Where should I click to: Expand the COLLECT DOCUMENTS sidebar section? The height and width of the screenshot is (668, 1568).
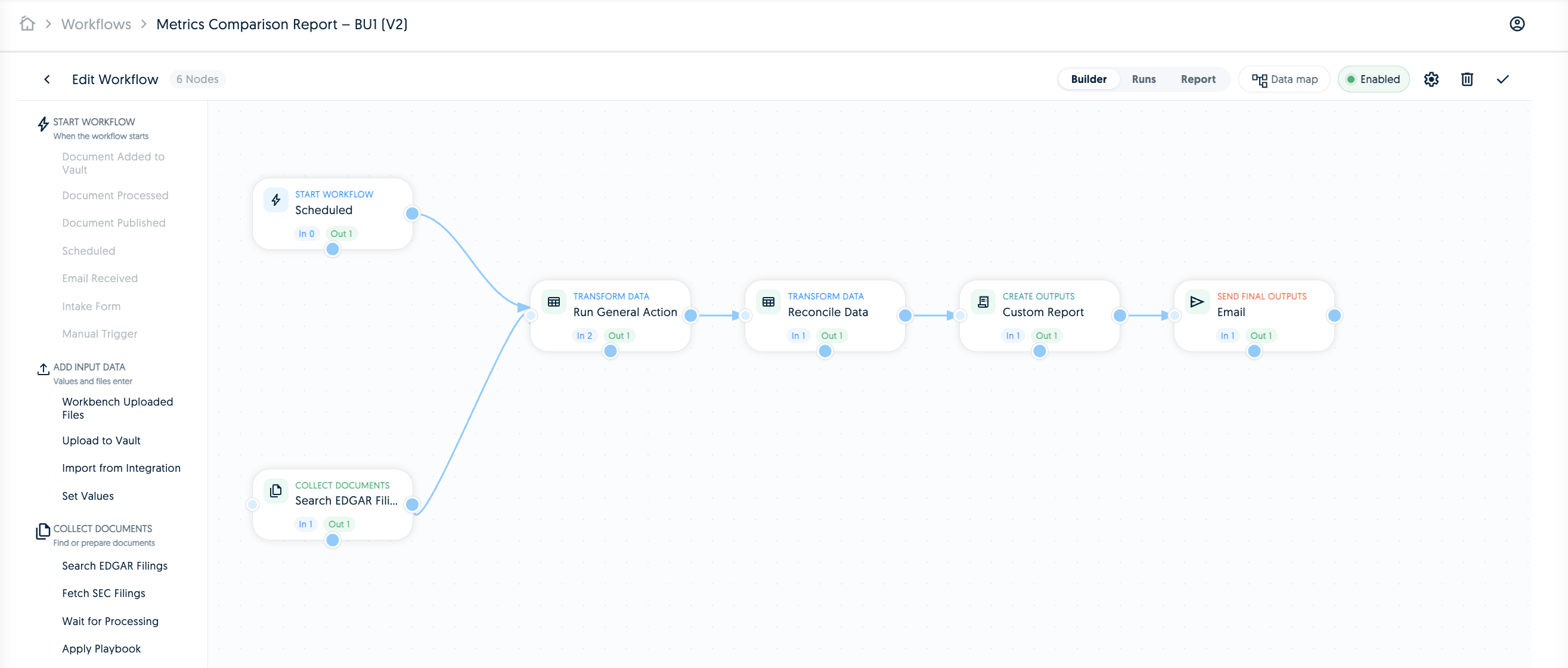tap(103, 528)
